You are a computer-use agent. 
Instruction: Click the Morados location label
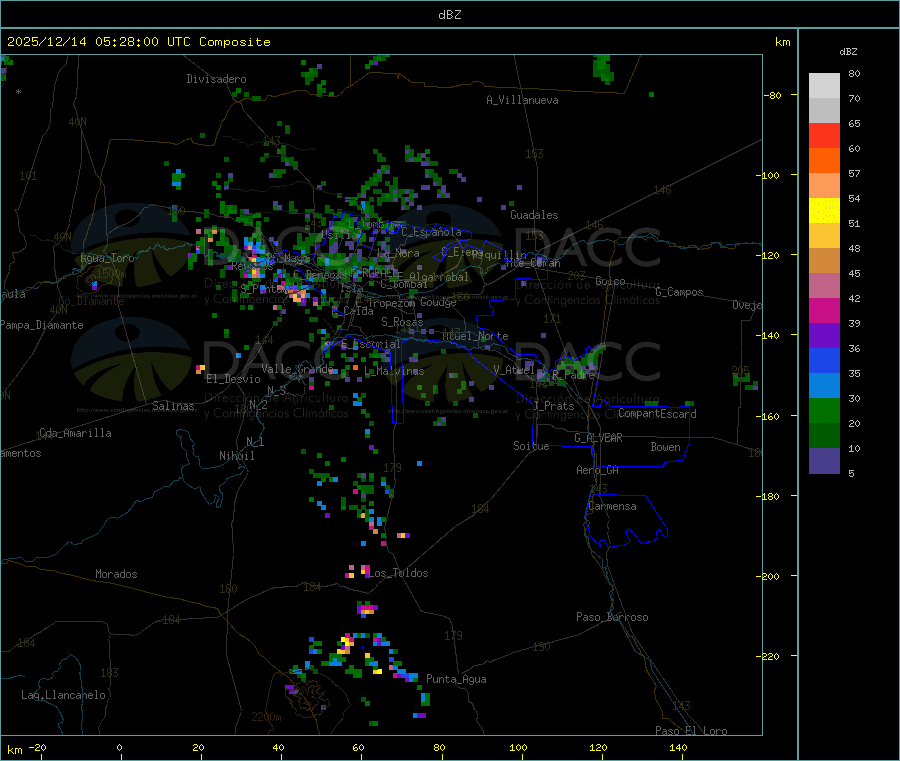click(x=117, y=574)
